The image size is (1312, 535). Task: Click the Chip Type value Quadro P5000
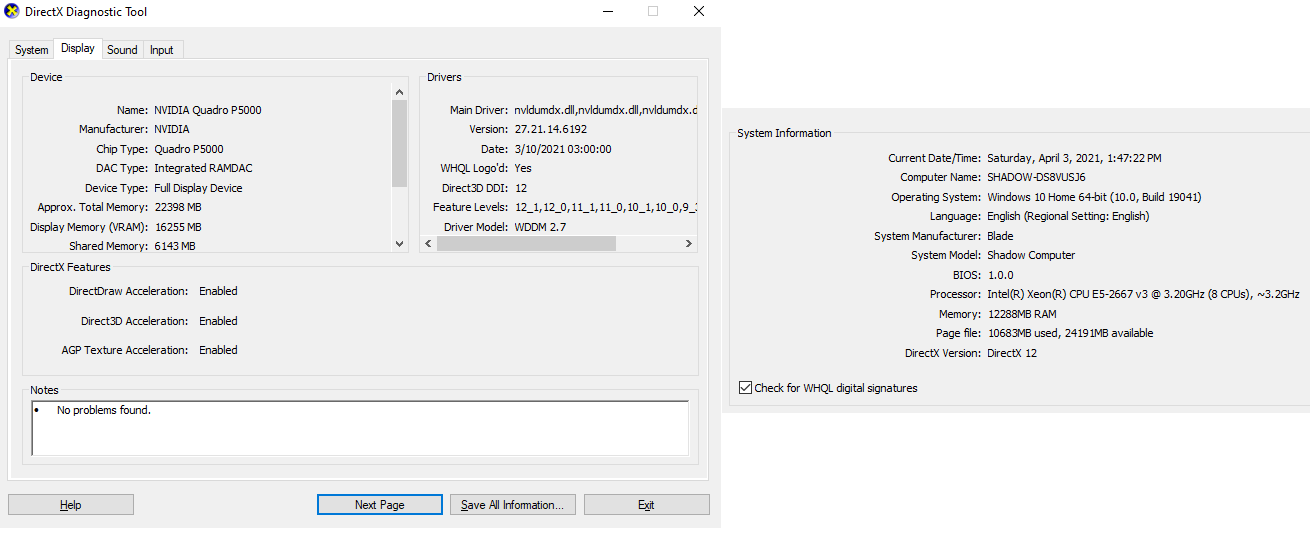pos(189,149)
